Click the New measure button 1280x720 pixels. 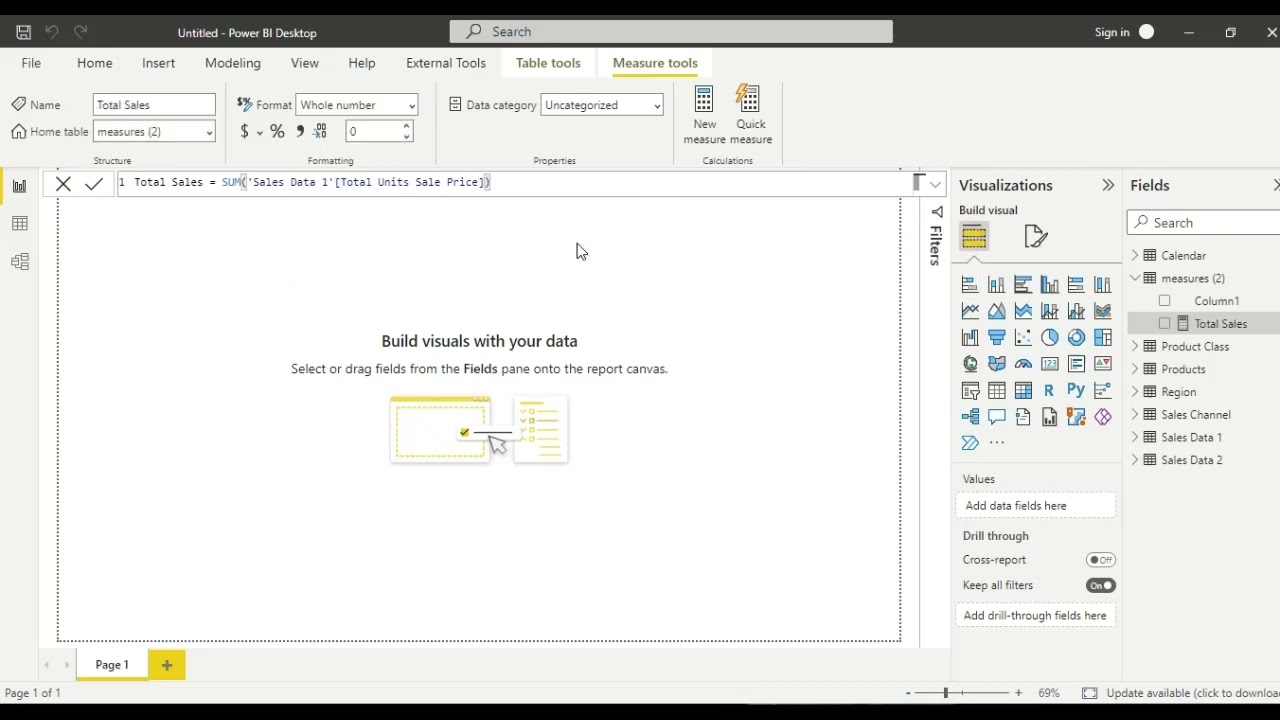pos(704,115)
